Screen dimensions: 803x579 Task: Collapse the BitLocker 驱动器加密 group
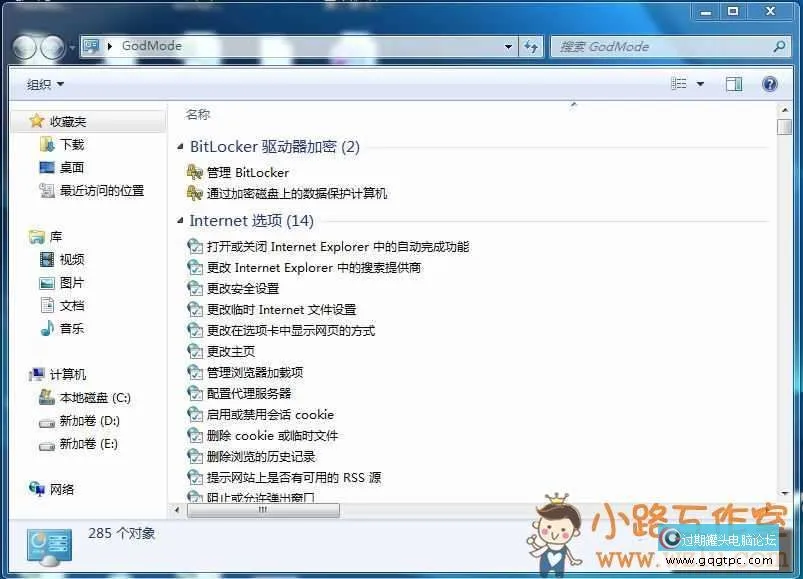[x=181, y=147]
